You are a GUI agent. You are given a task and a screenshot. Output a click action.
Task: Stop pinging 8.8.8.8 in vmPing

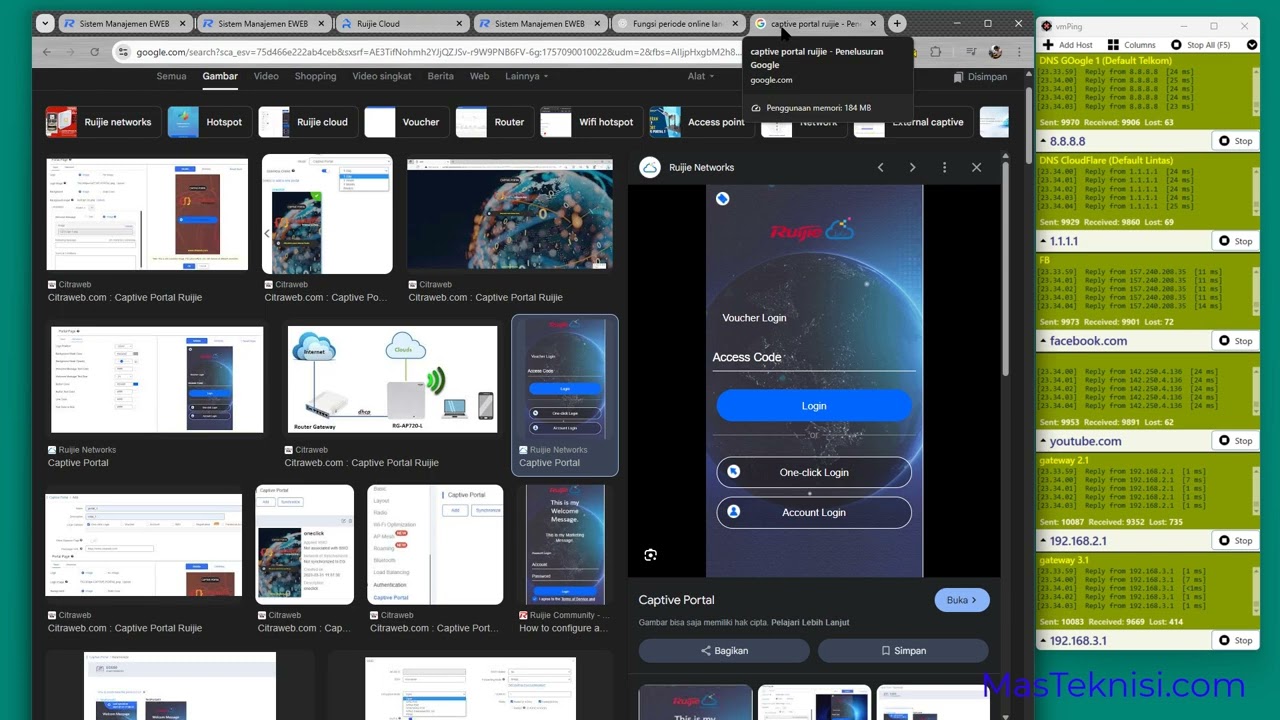(x=1235, y=141)
